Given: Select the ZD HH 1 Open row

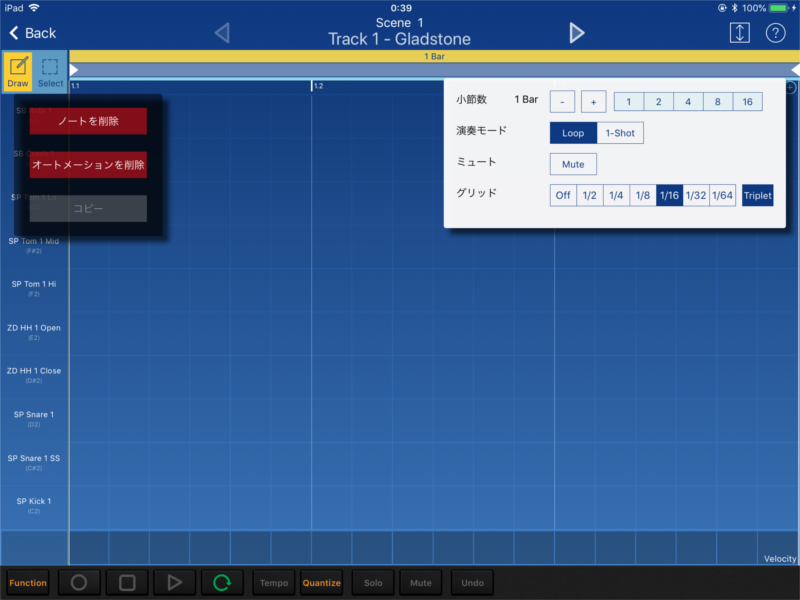Looking at the screenshot, I should tap(34, 332).
